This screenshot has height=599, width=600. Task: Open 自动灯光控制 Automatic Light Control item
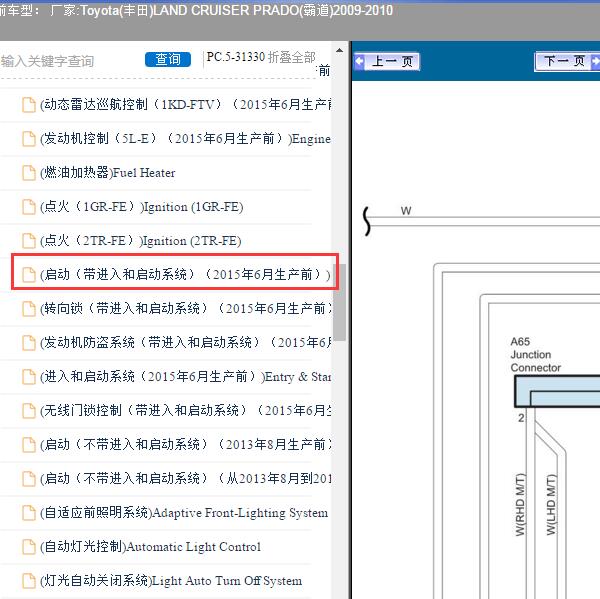point(150,547)
